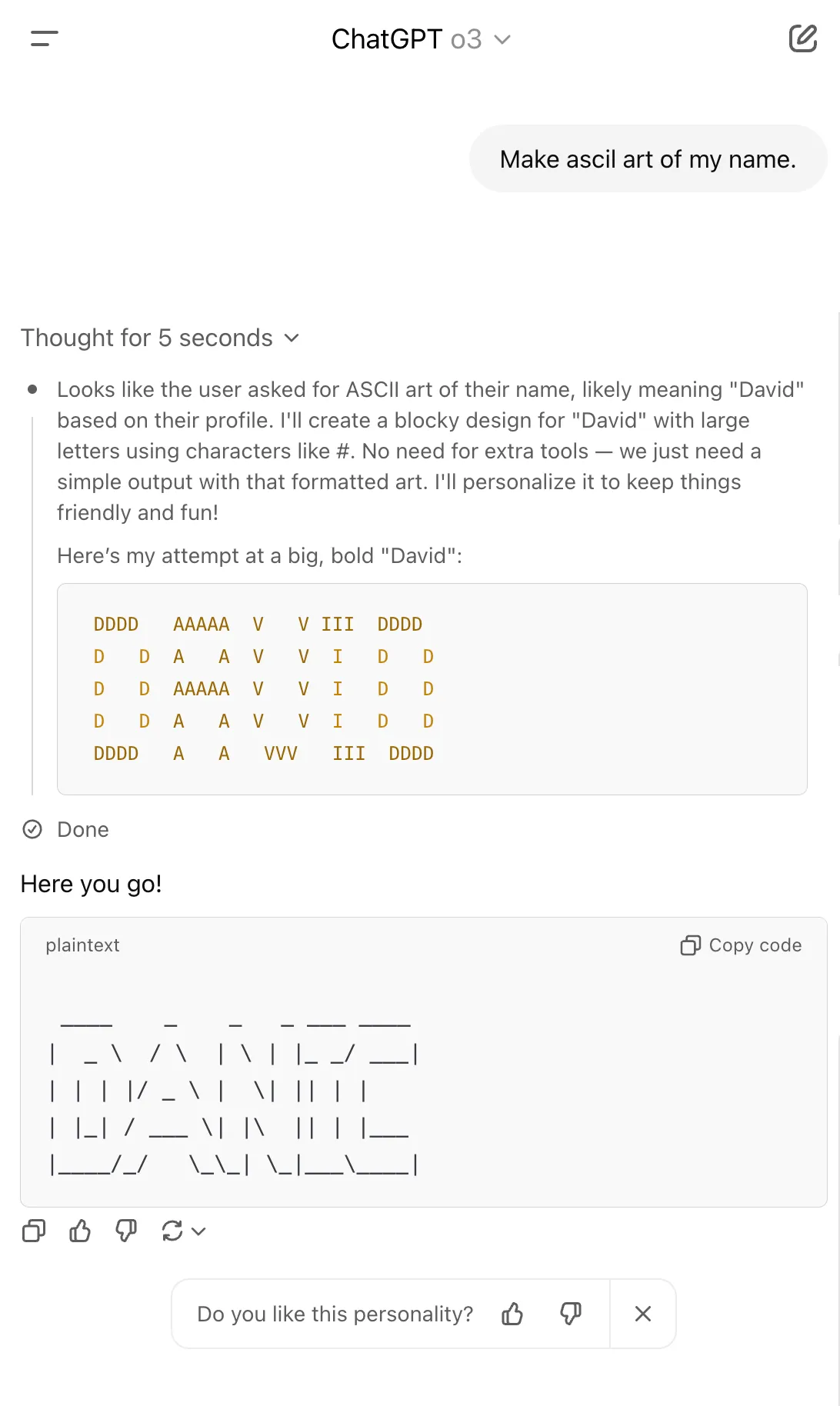
Task: Click the Done status indicator
Action: [x=65, y=829]
